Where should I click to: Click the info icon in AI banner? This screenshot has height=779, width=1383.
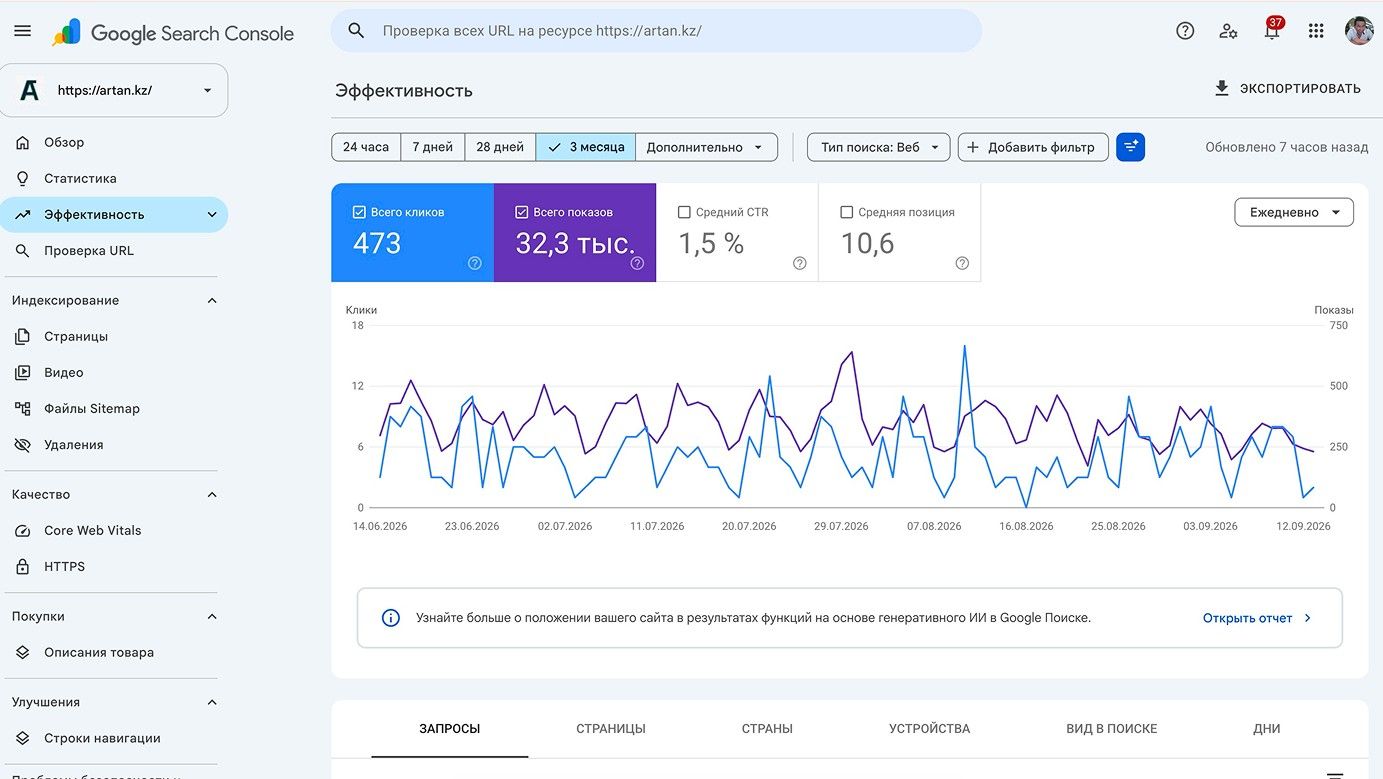point(391,618)
